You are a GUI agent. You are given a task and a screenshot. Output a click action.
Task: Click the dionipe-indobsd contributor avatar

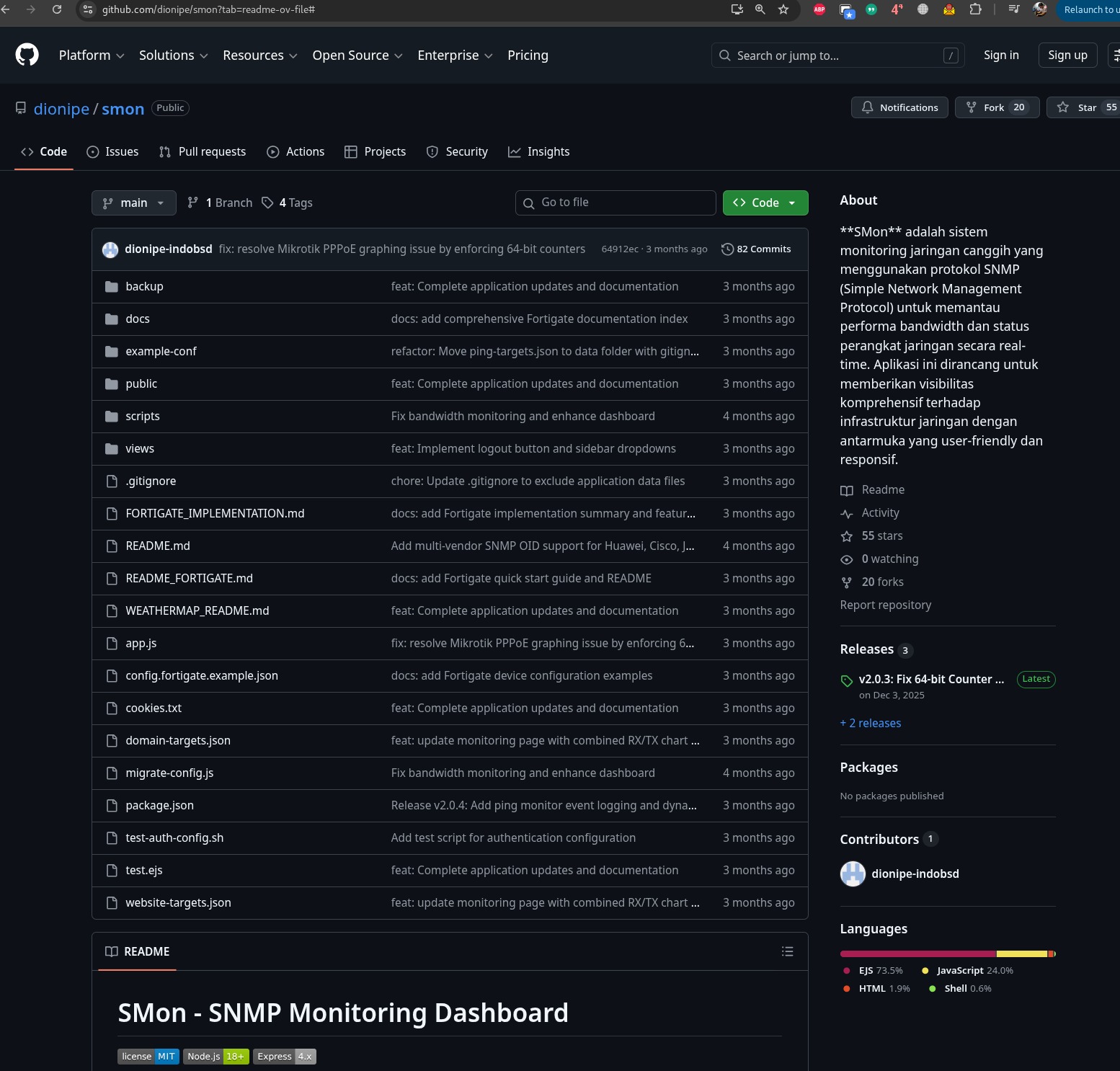853,874
